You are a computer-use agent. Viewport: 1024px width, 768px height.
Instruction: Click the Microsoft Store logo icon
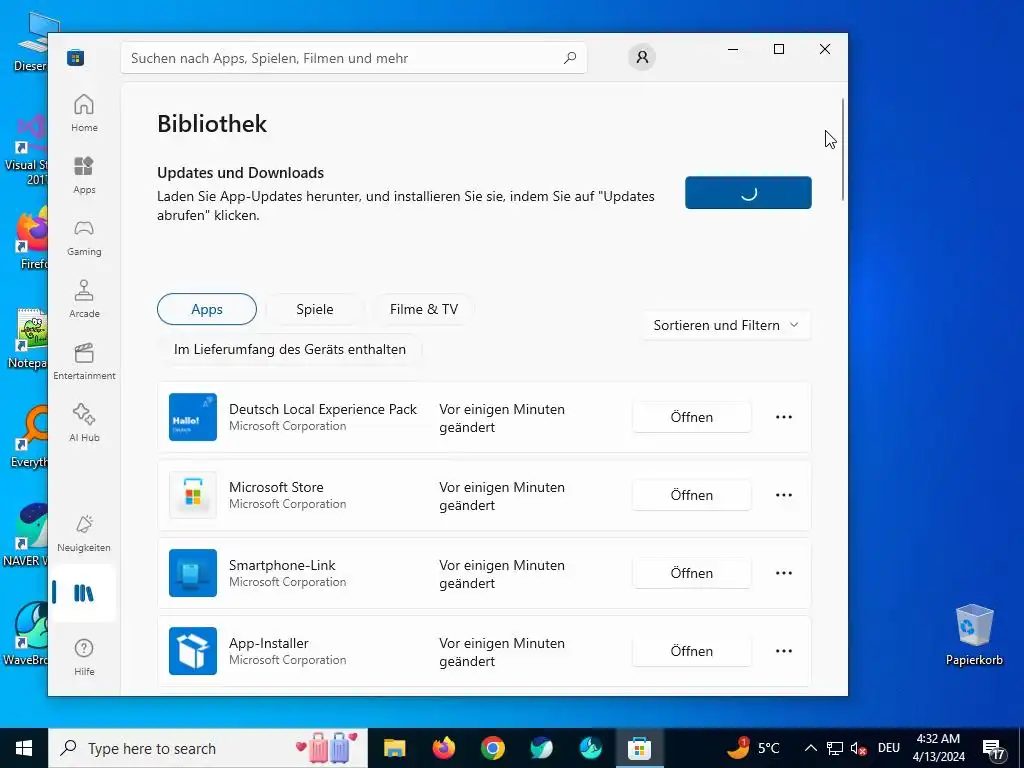click(x=76, y=57)
